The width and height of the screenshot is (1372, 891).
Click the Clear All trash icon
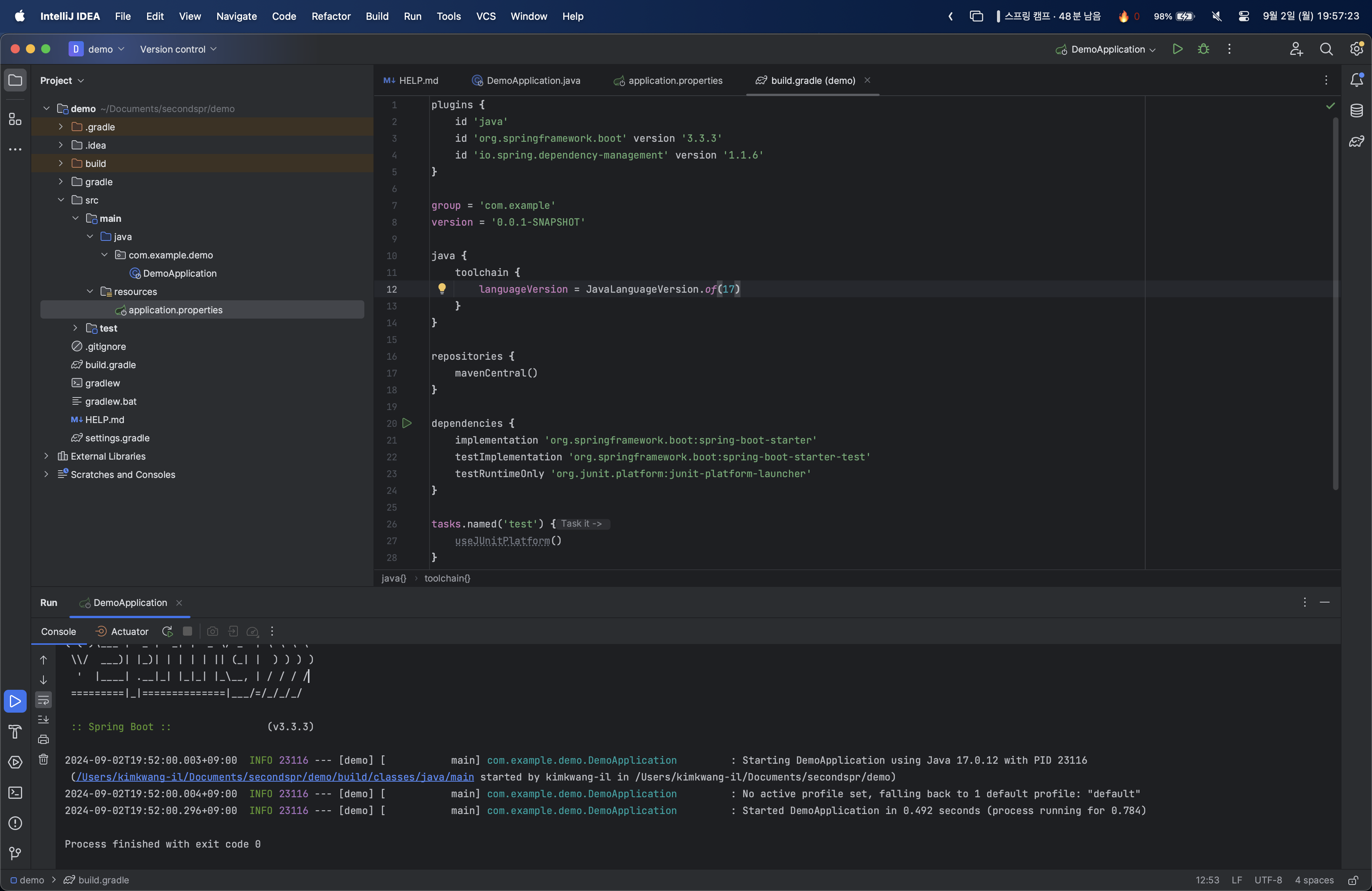click(x=43, y=759)
